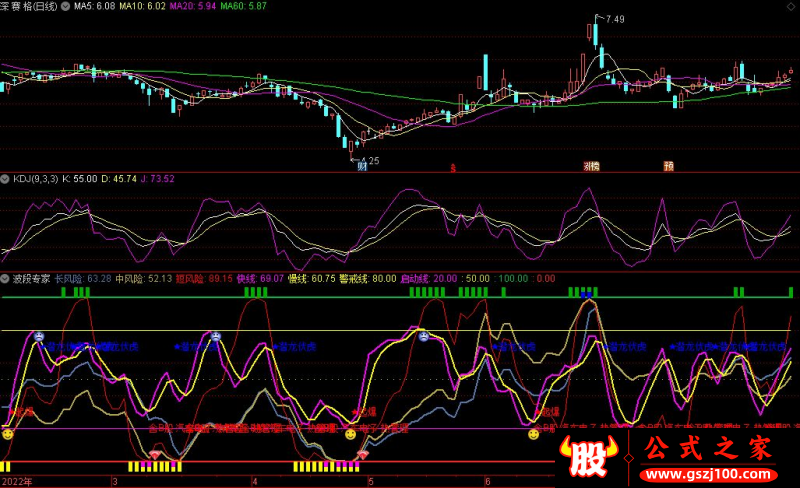Click the 预 forecast marker icon

point(669,166)
